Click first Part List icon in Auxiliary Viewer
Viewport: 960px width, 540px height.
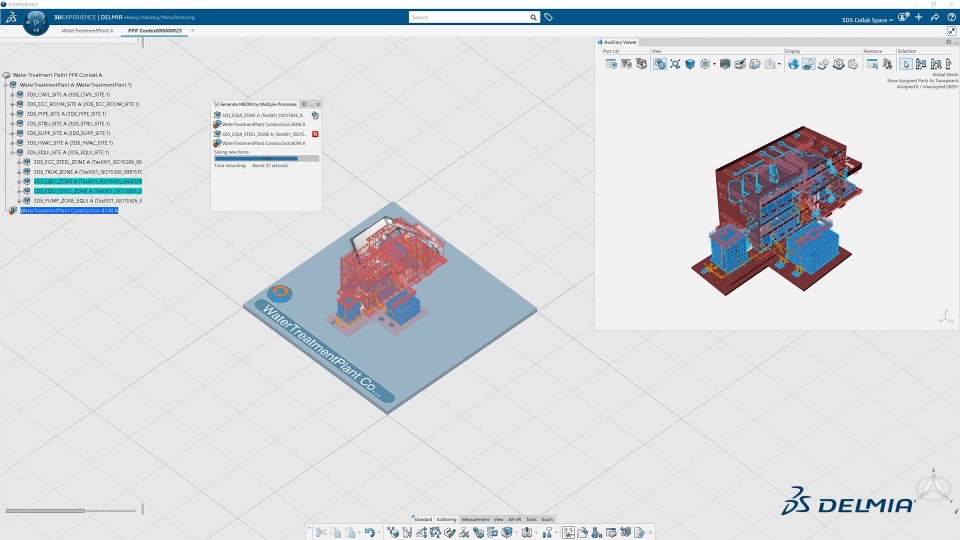[611, 64]
